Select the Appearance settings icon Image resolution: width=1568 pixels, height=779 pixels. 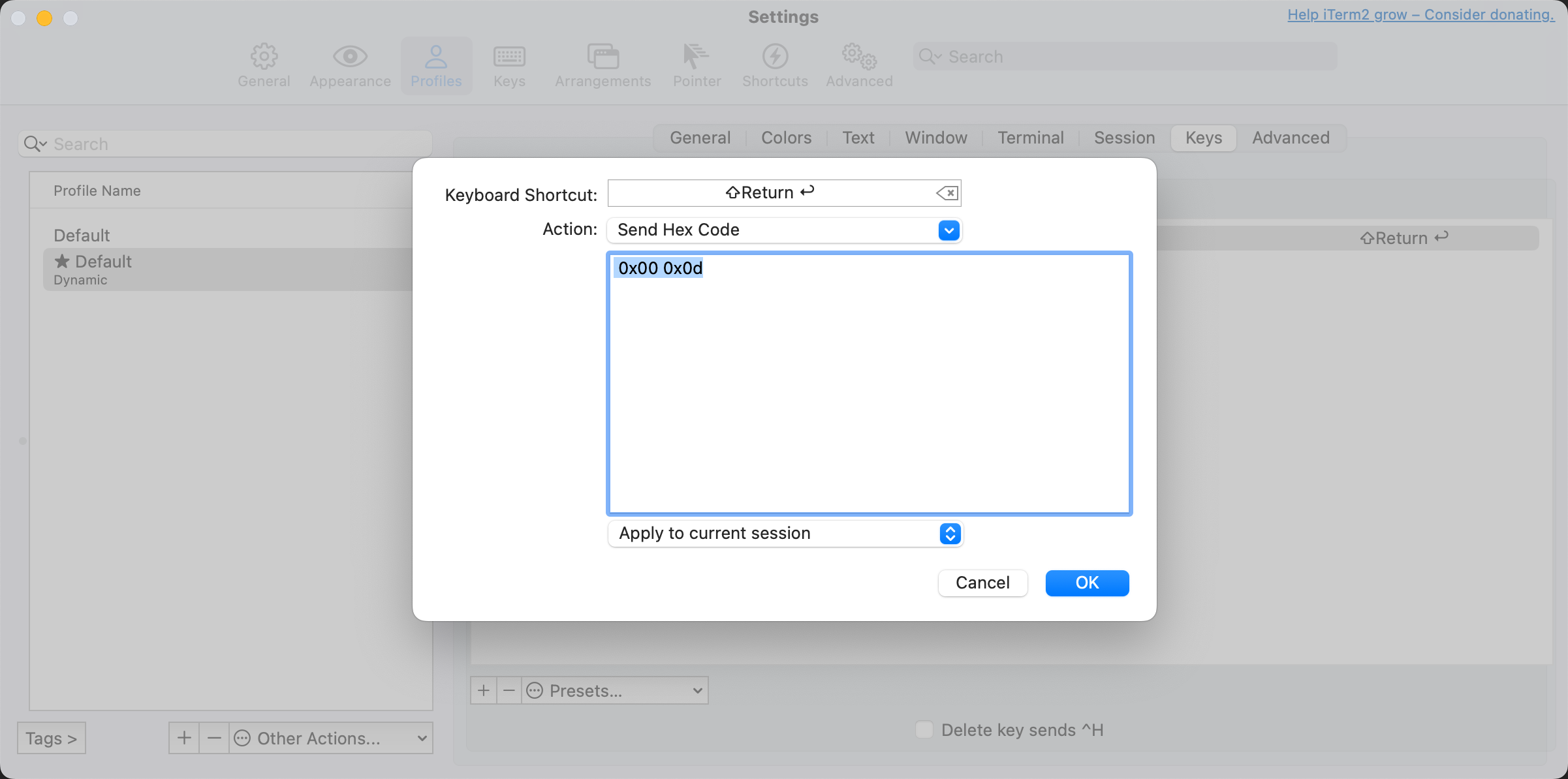click(x=350, y=65)
